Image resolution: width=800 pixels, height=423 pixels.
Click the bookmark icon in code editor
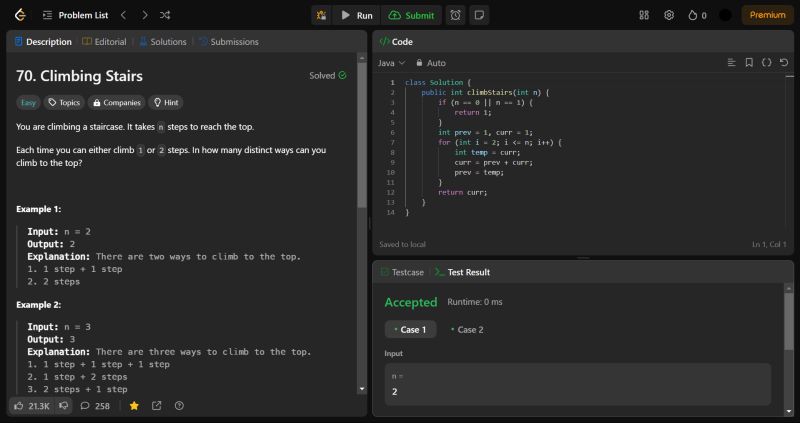(x=749, y=63)
